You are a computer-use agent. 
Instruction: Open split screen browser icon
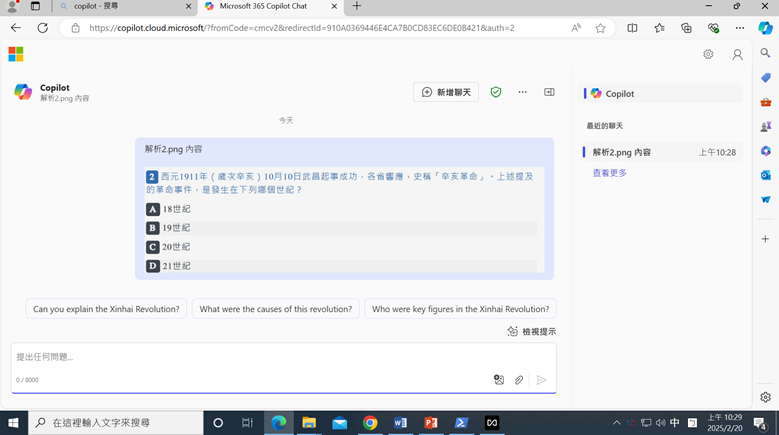[x=632, y=28]
